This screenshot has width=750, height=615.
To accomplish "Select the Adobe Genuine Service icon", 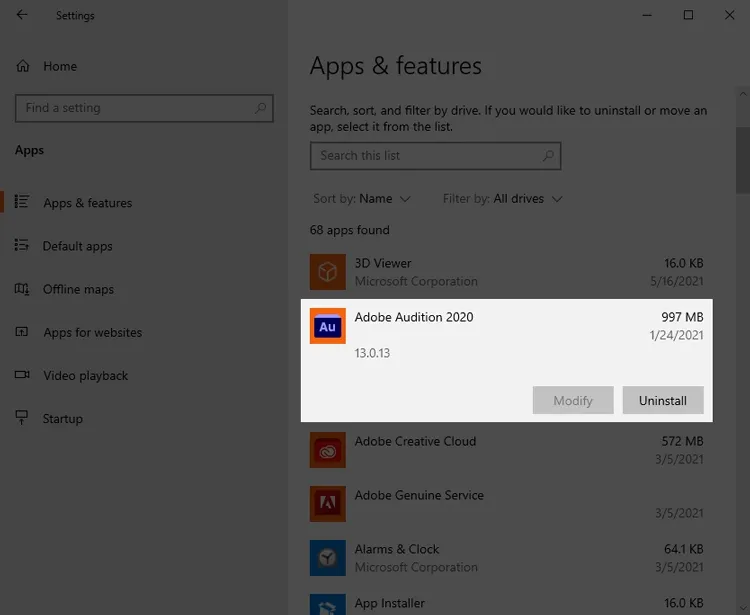I will 328,504.
